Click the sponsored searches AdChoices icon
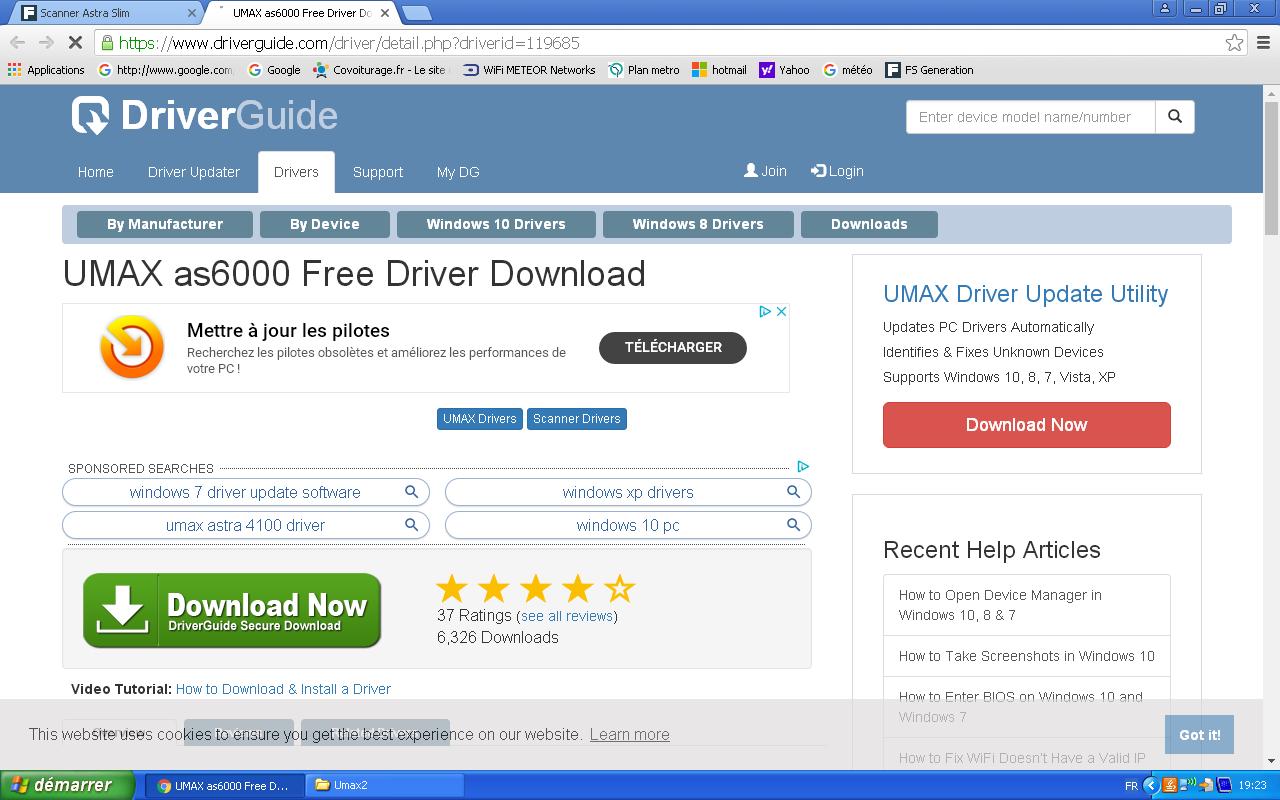This screenshot has width=1280, height=800. [803, 466]
